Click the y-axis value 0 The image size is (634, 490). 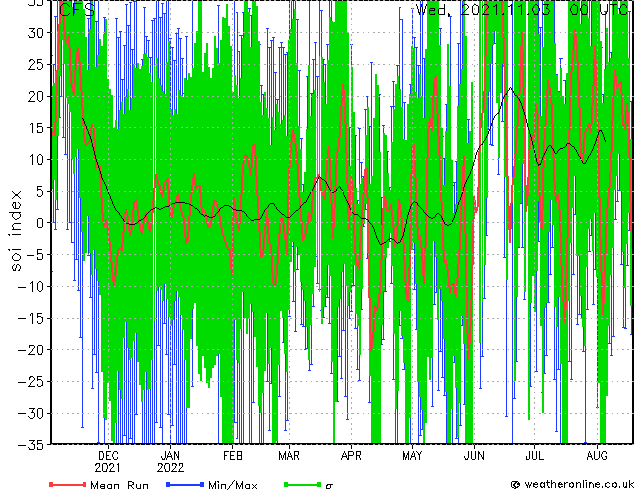tap(40, 223)
